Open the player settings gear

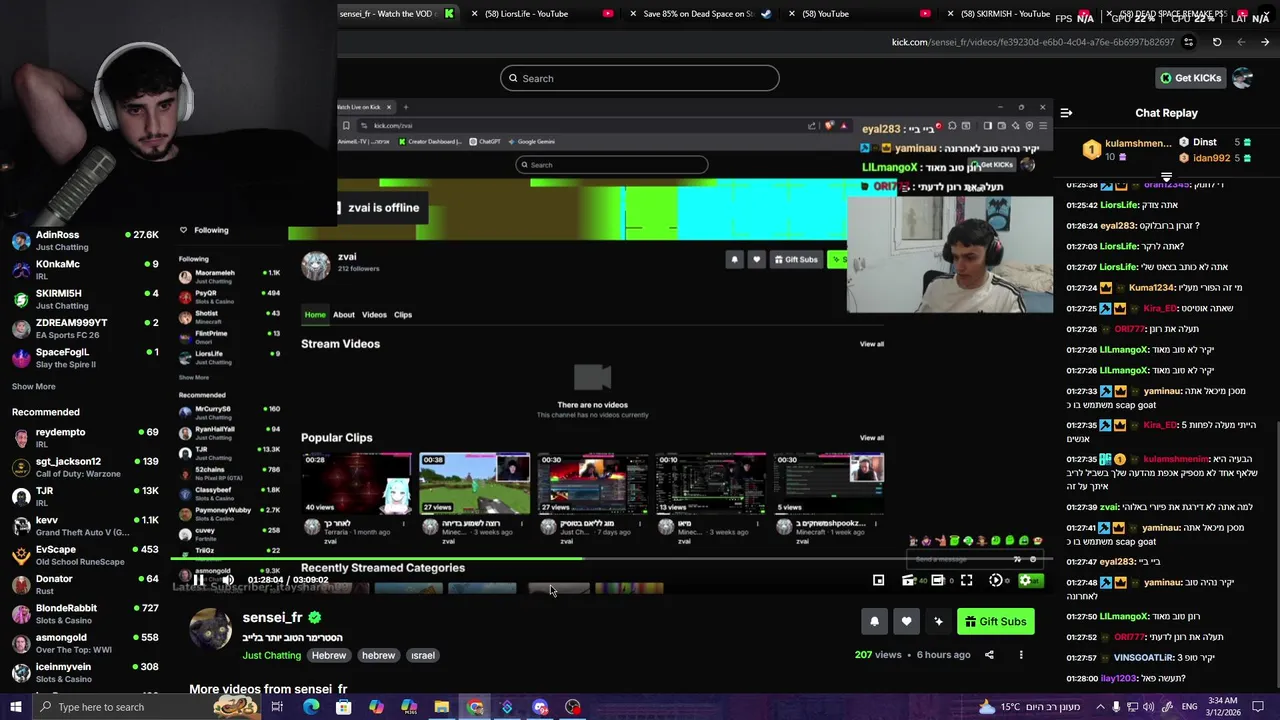[x=1024, y=580]
